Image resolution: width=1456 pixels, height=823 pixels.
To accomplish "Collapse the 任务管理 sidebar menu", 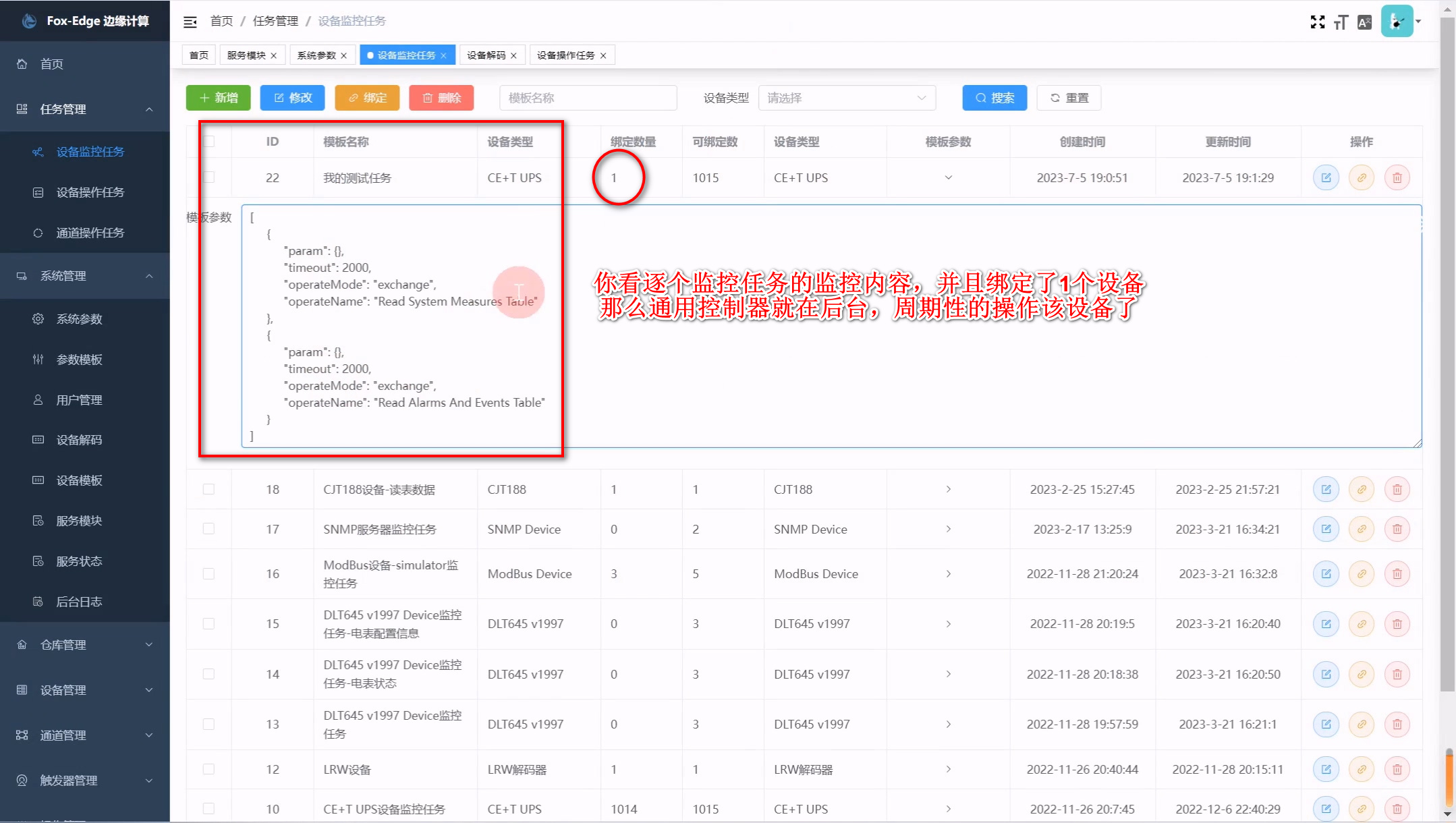I will tap(85, 109).
